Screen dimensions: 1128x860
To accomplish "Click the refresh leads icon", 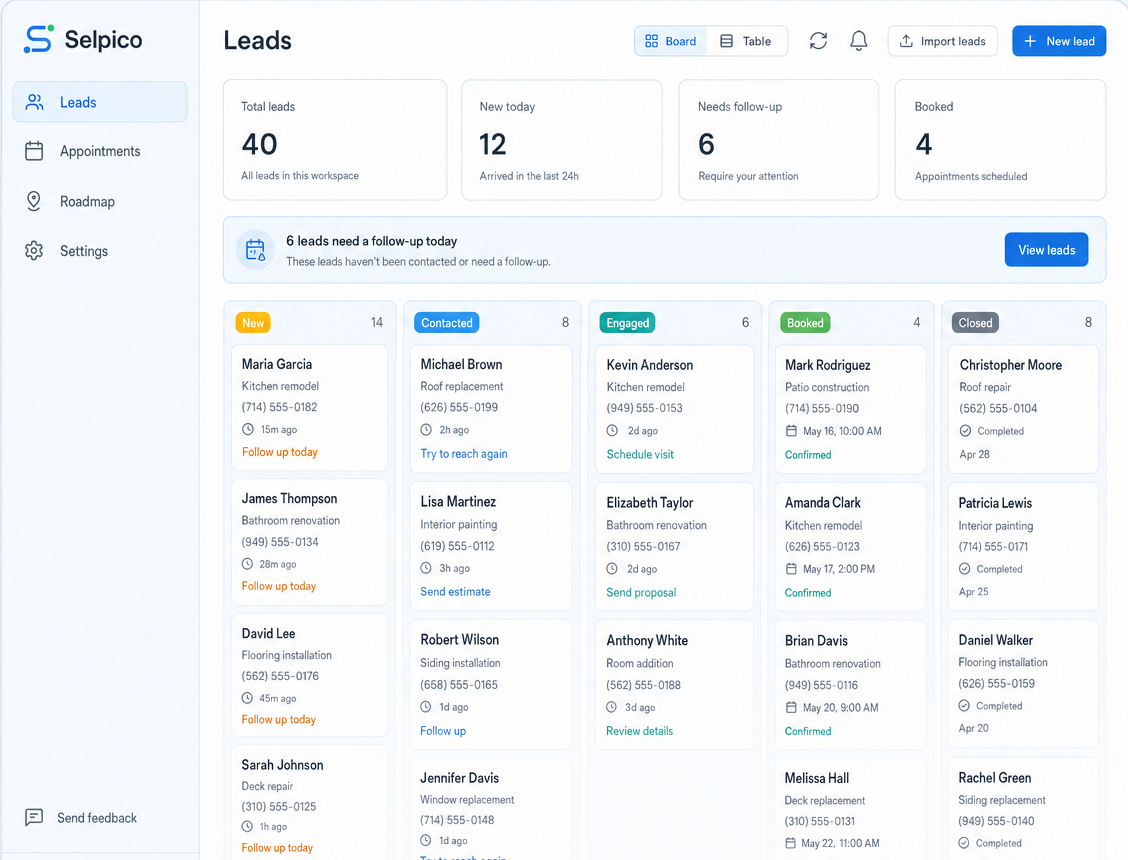I will [818, 41].
